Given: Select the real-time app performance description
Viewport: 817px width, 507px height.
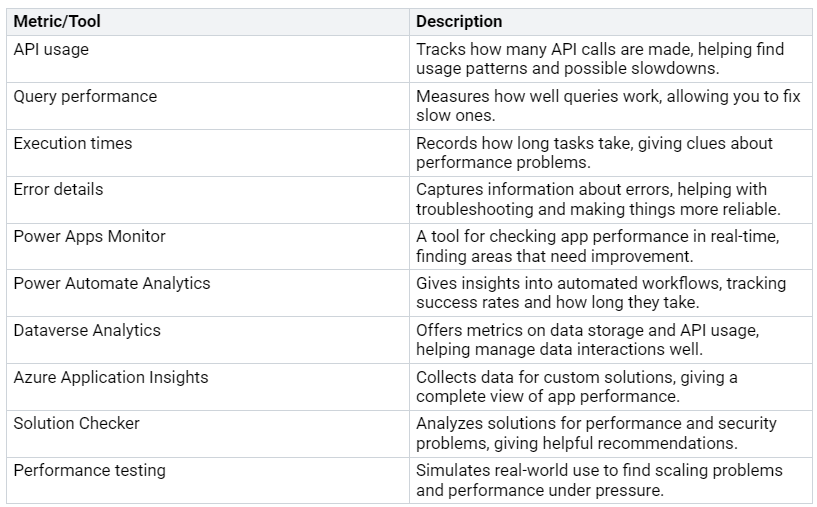Looking at the screenshot, I should 596,246.
